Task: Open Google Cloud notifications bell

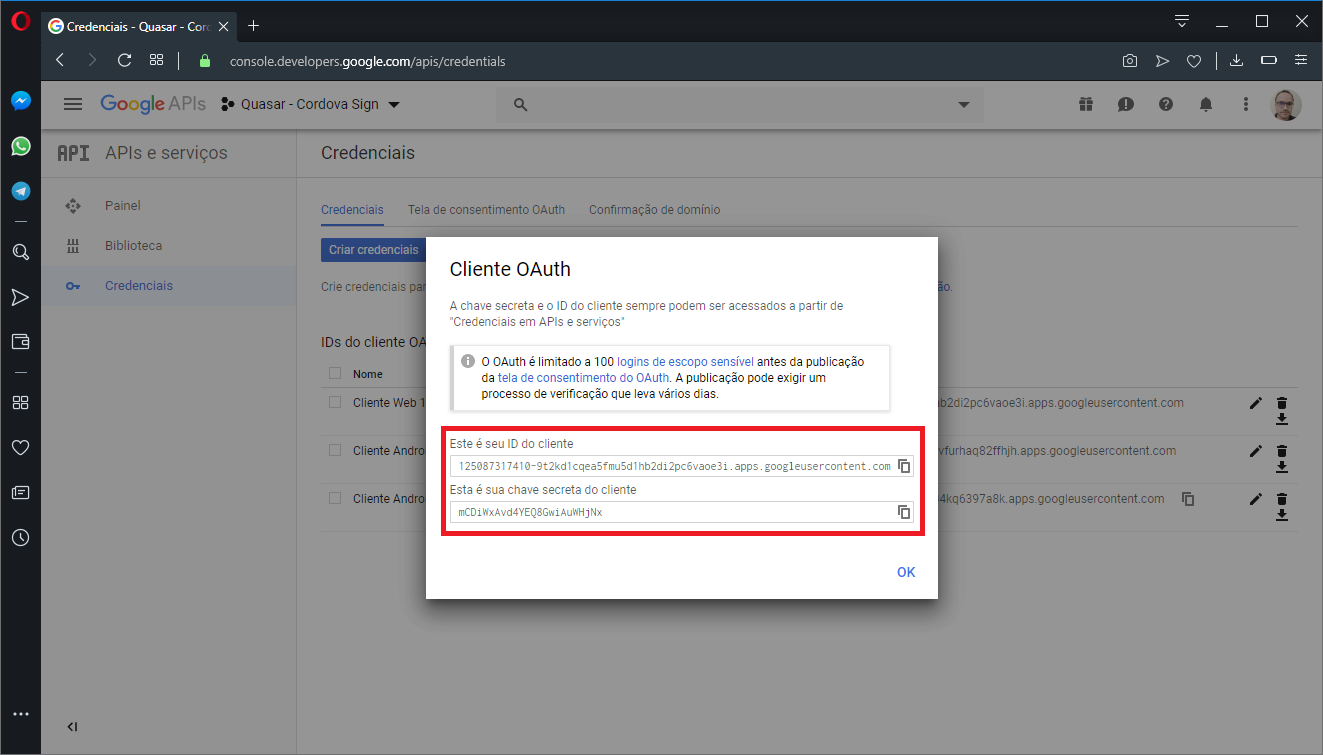Action: (1205, 104)
